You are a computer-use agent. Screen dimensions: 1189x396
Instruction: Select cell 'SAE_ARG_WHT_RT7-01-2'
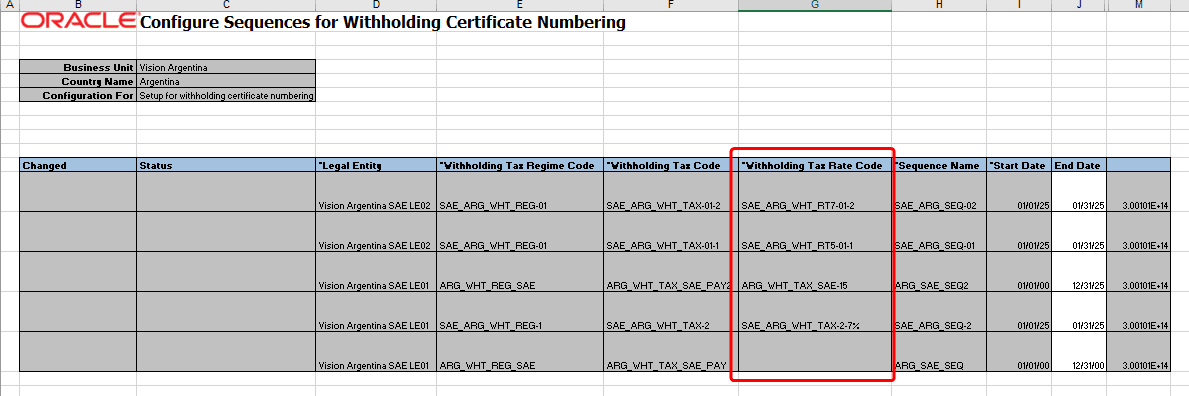tap(815, 192)
